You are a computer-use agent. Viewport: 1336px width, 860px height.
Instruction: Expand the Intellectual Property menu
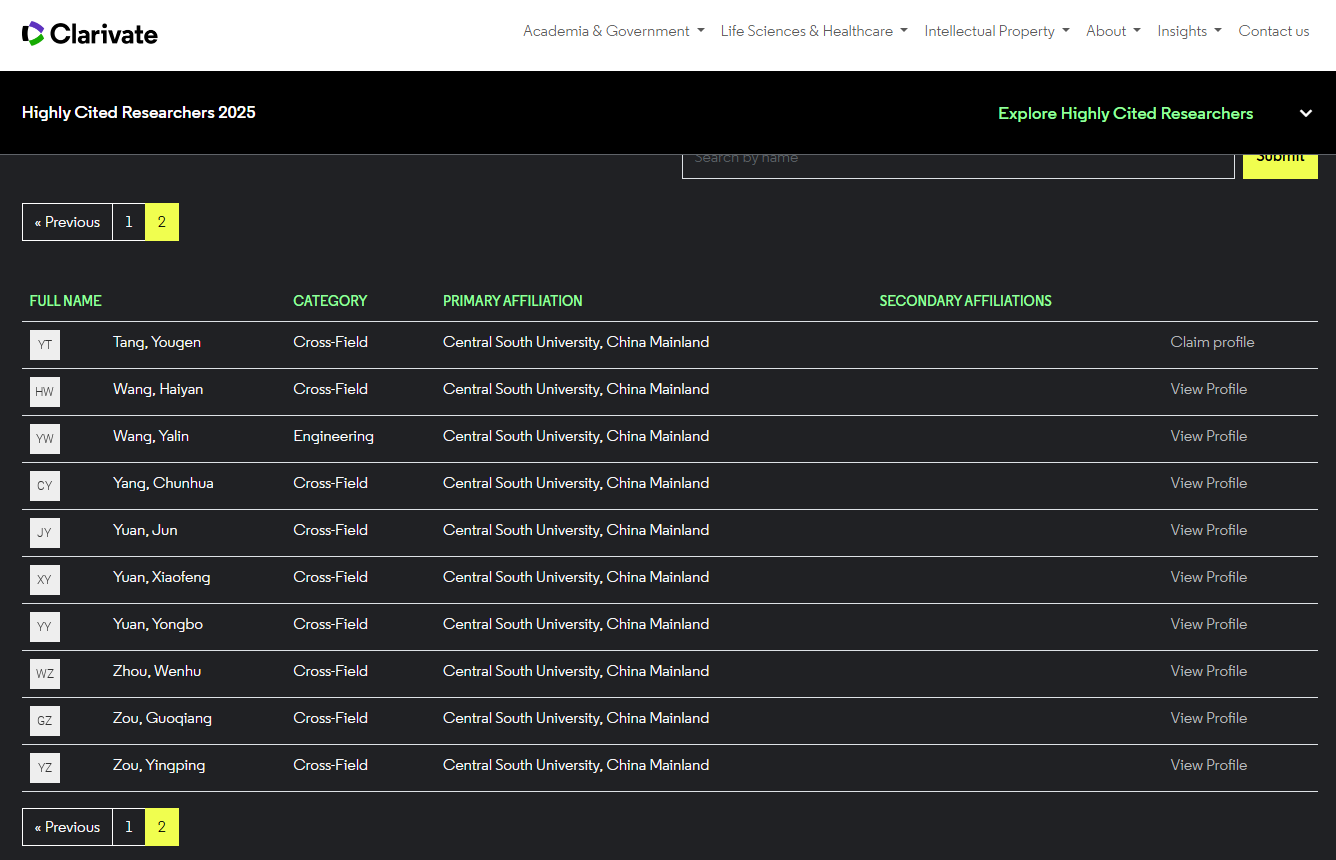996,31
